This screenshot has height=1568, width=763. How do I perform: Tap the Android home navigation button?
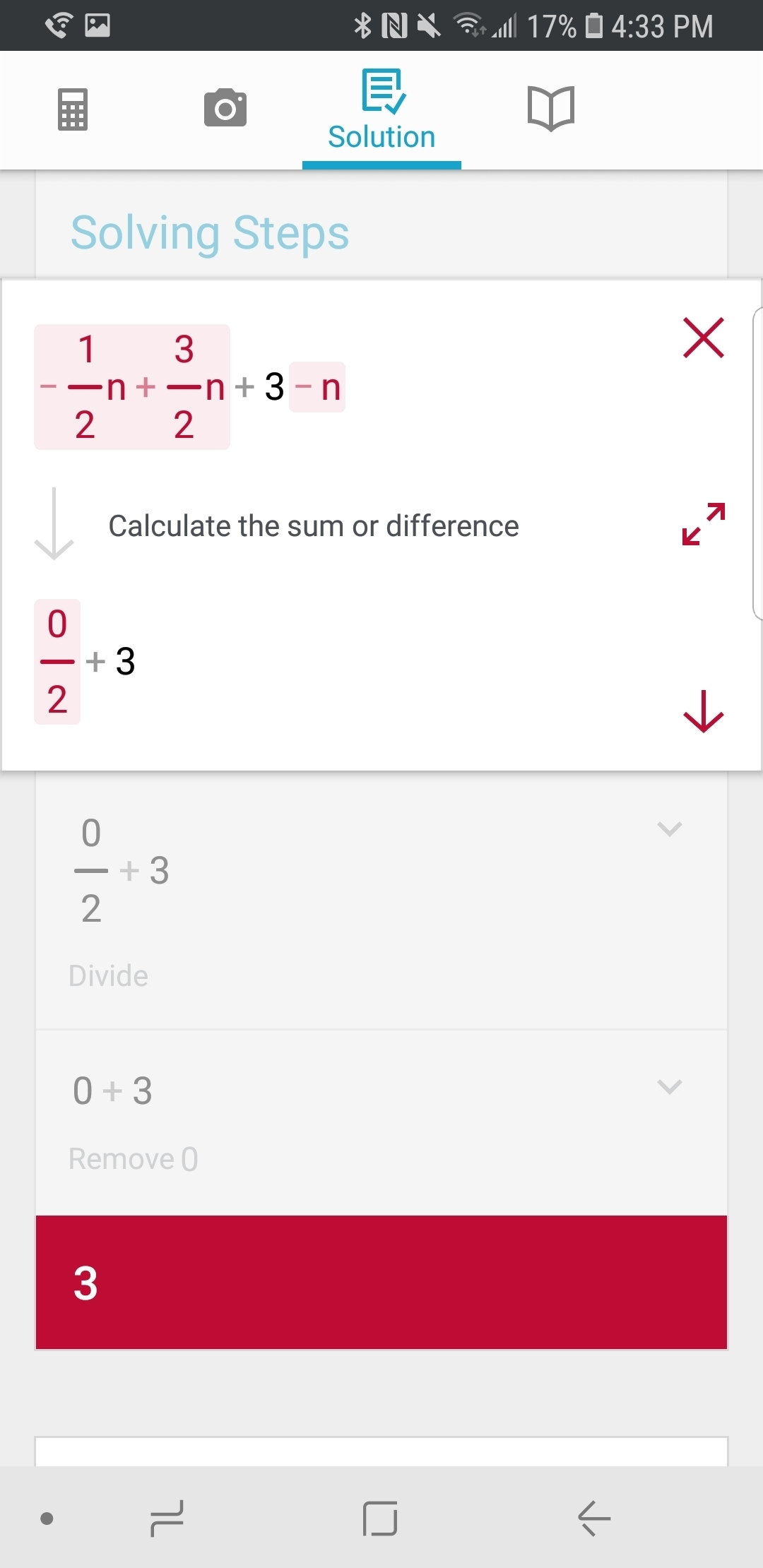[380, 1518]
